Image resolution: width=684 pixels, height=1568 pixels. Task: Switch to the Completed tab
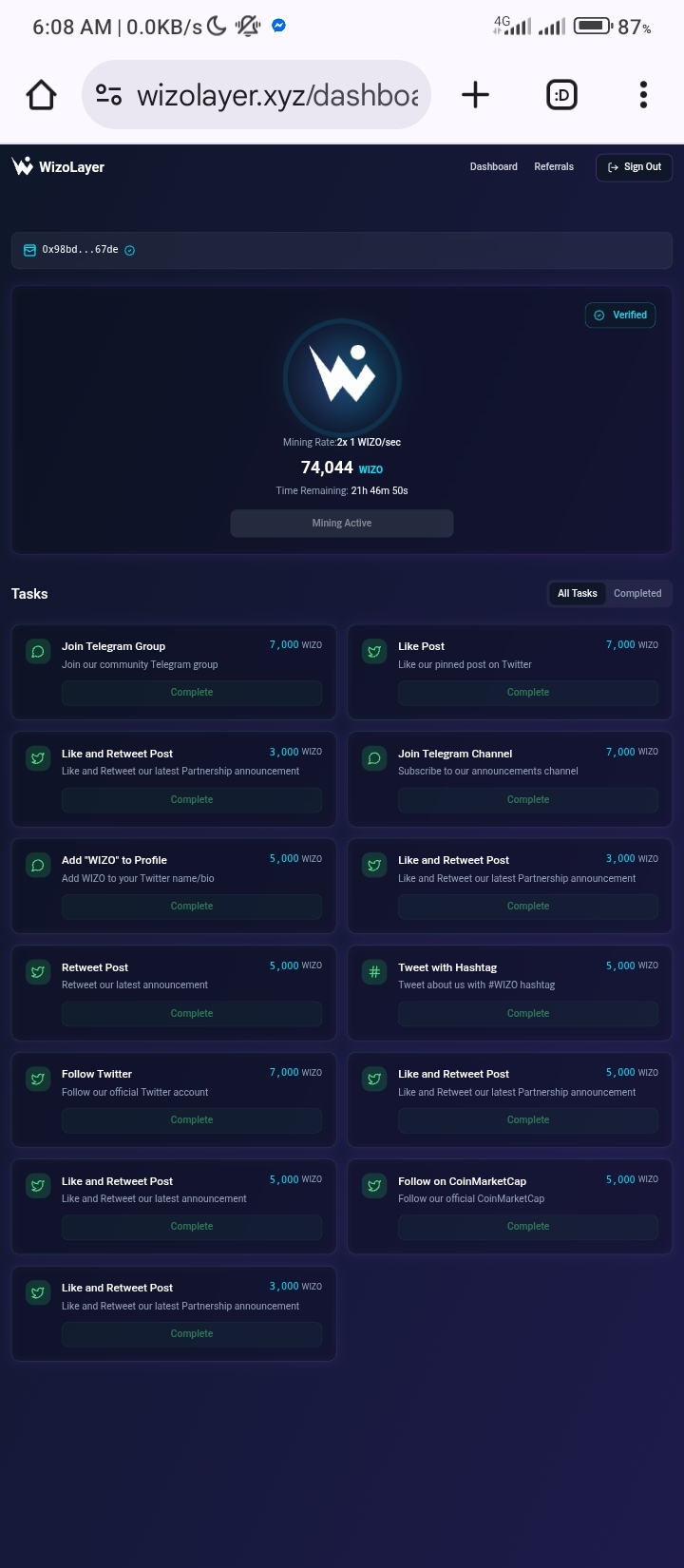pos(637,593)
